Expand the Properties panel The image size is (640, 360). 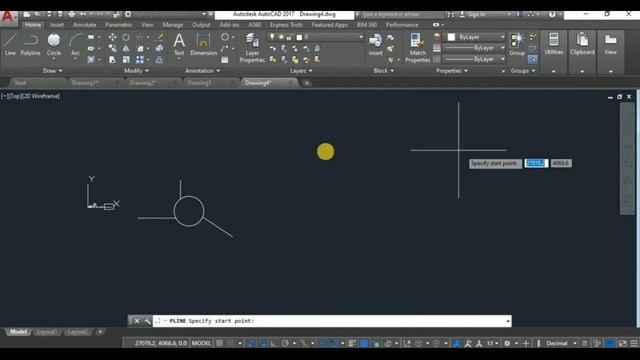[x=452, y=71]
